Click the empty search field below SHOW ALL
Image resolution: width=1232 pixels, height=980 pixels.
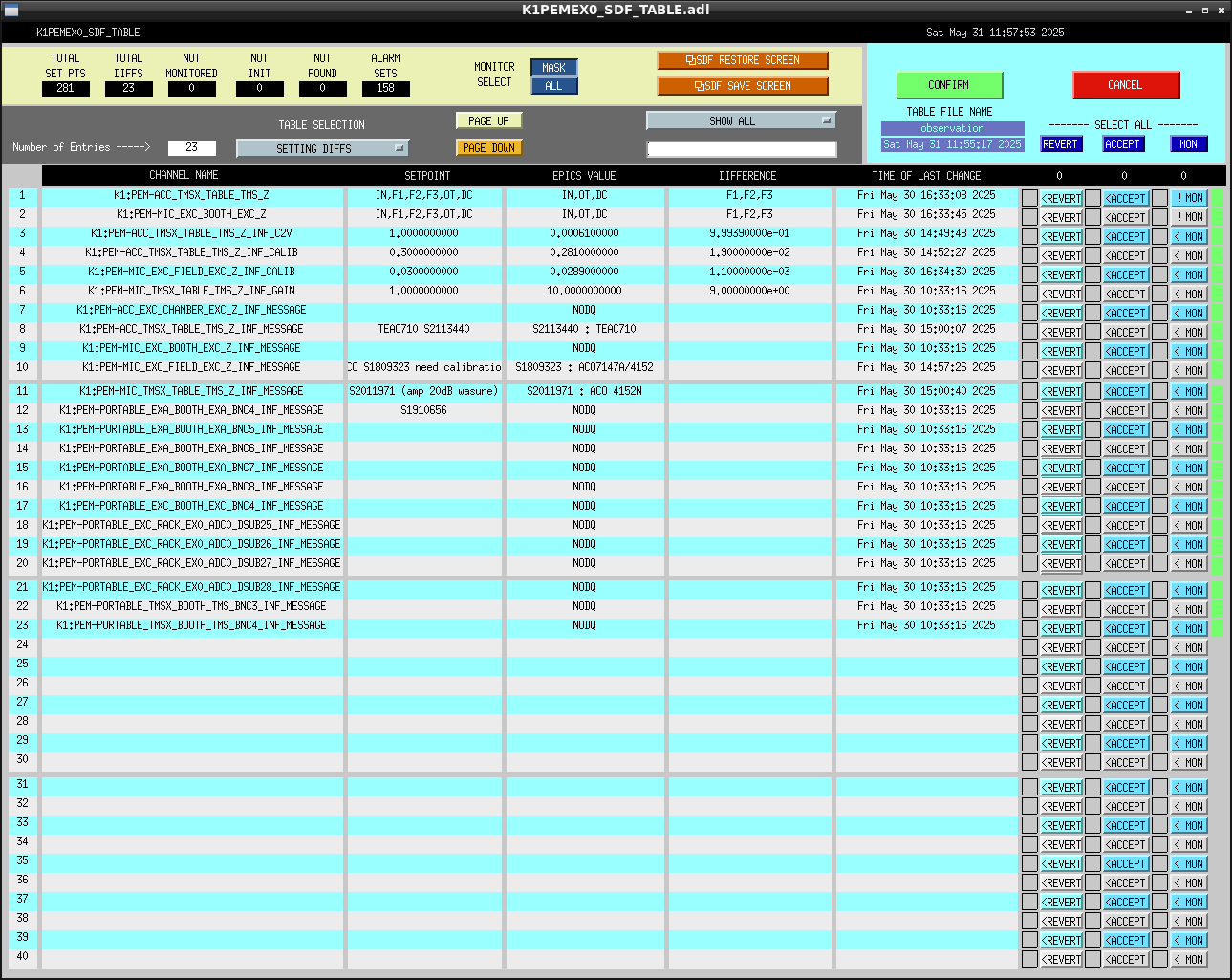(x=741, y=149)
